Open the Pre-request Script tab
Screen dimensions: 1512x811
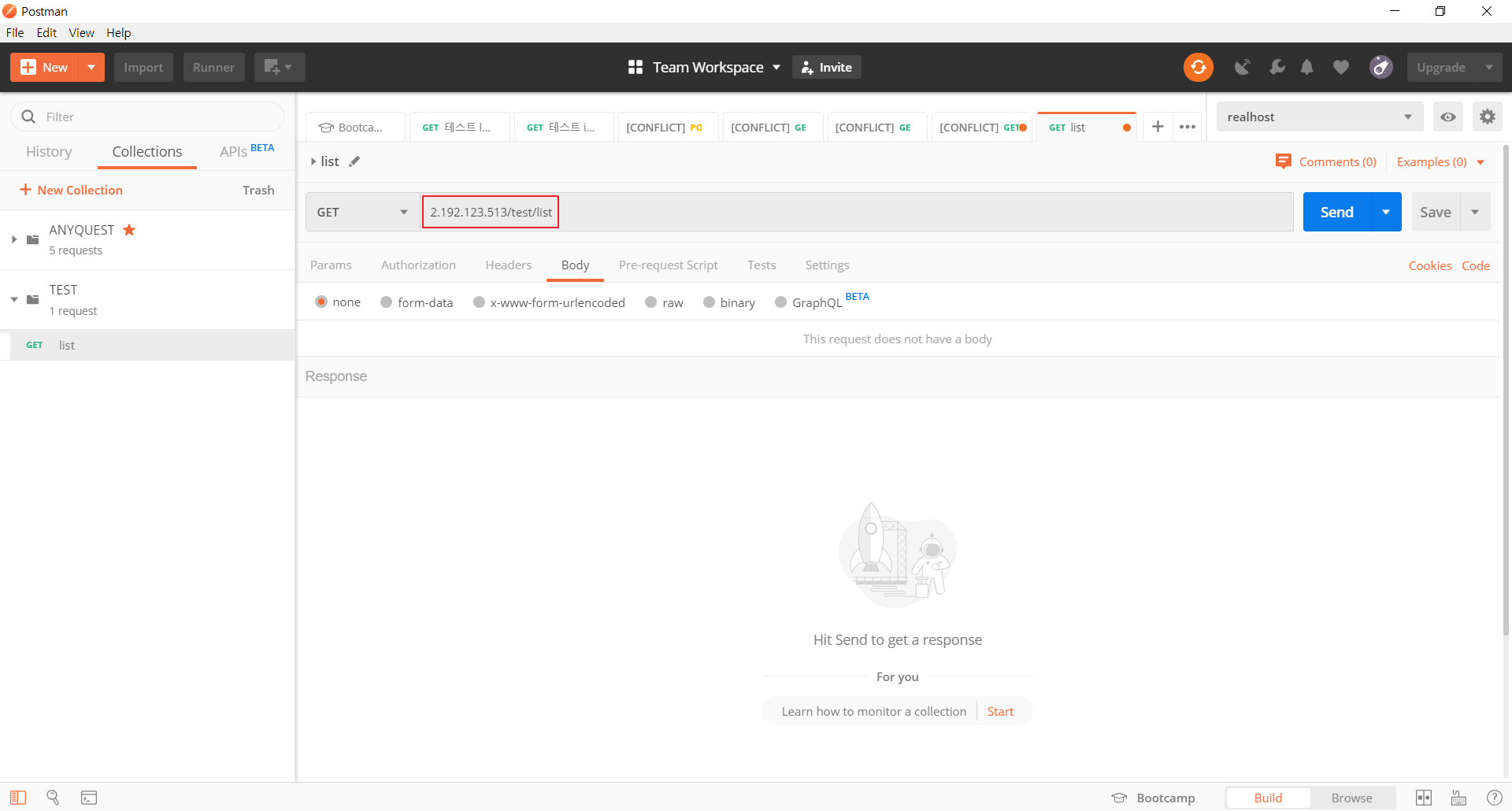tap(668, 265)
